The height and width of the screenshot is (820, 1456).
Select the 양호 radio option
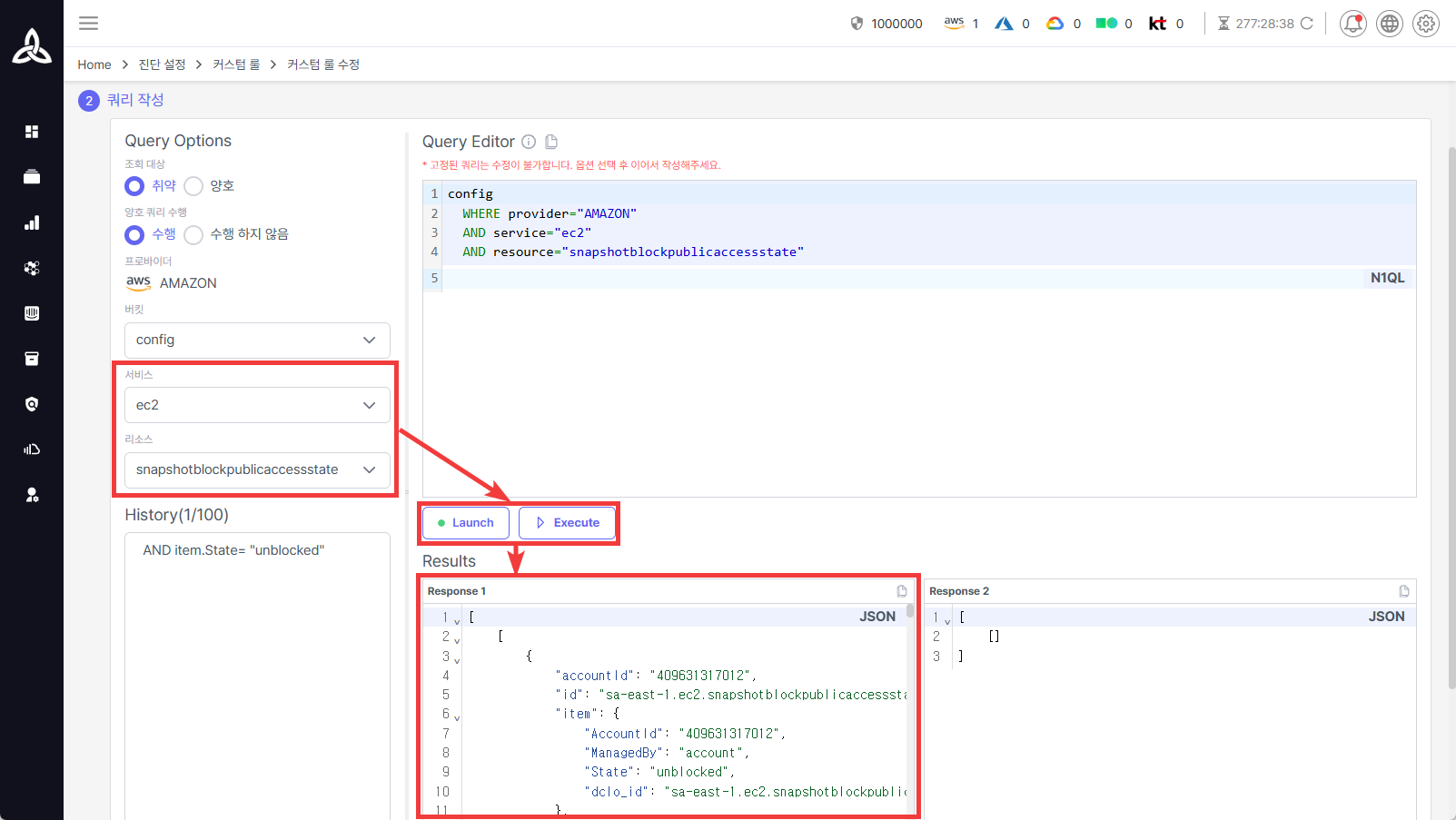pos(193,186)
